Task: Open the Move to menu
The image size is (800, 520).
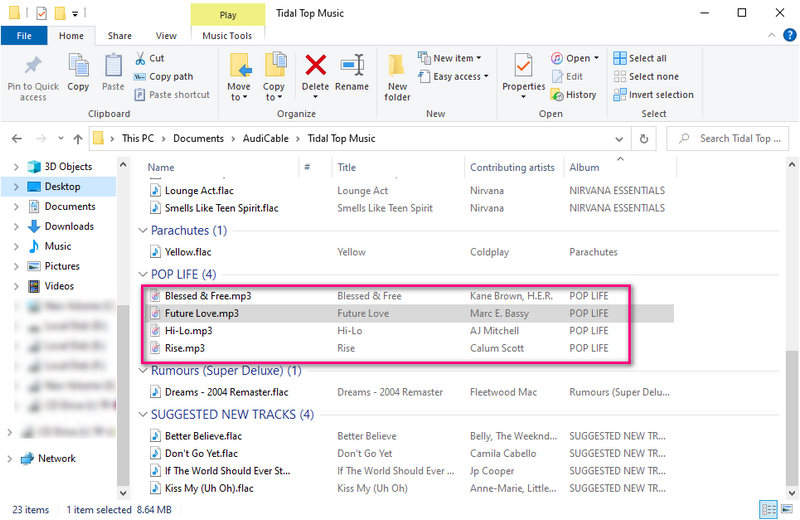Action: coord(239,77)
